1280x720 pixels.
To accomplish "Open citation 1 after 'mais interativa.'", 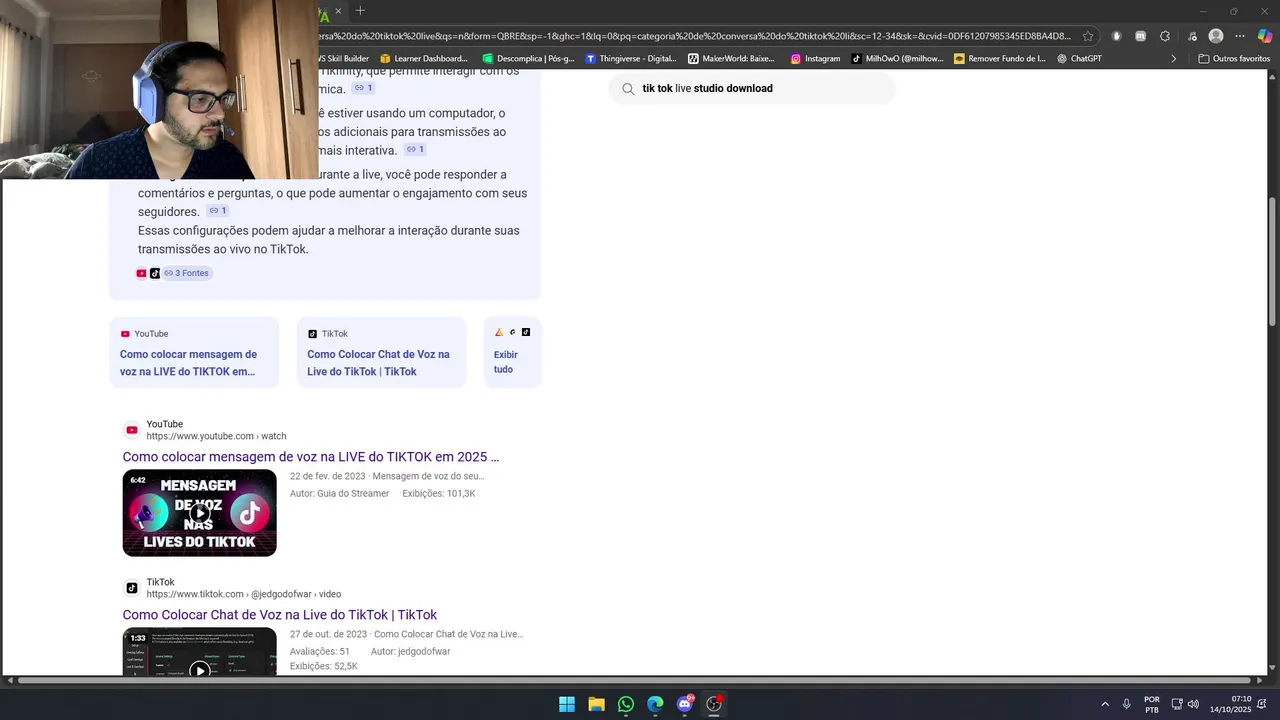I will tap(415, 149).
